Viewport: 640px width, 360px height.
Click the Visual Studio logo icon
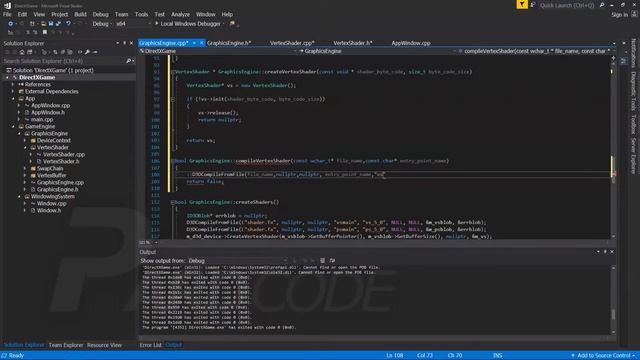pyautogui.click(x=7, y=5)
